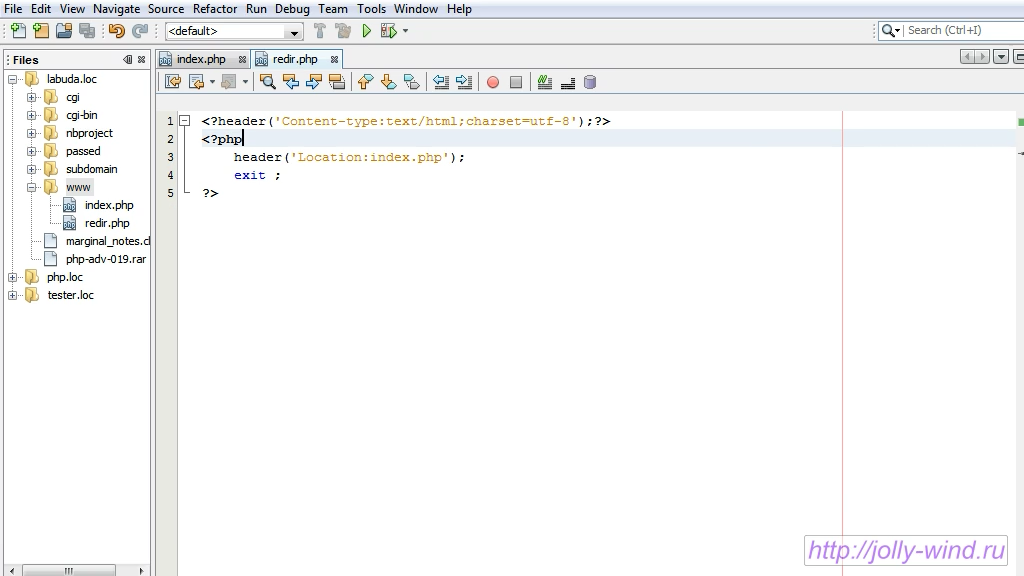Select index.php in Files tree

click(x=108, y=205)
